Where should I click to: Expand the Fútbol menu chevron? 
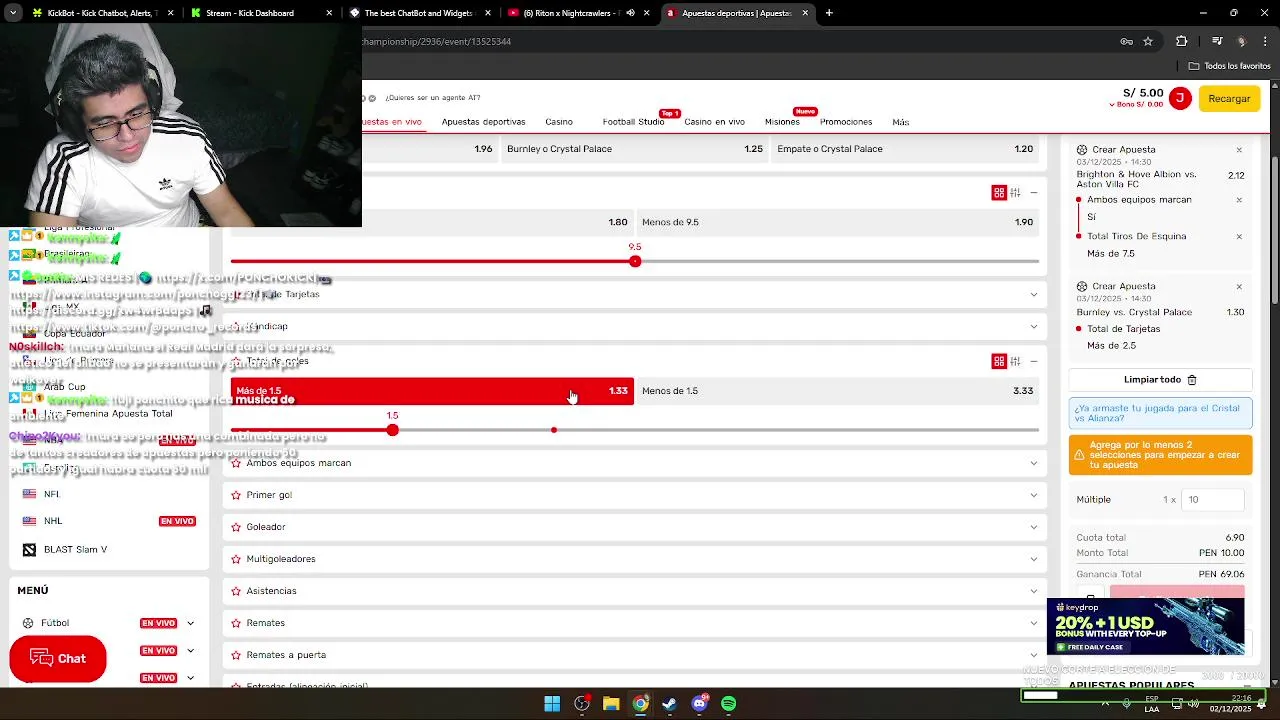pos(190,623)
